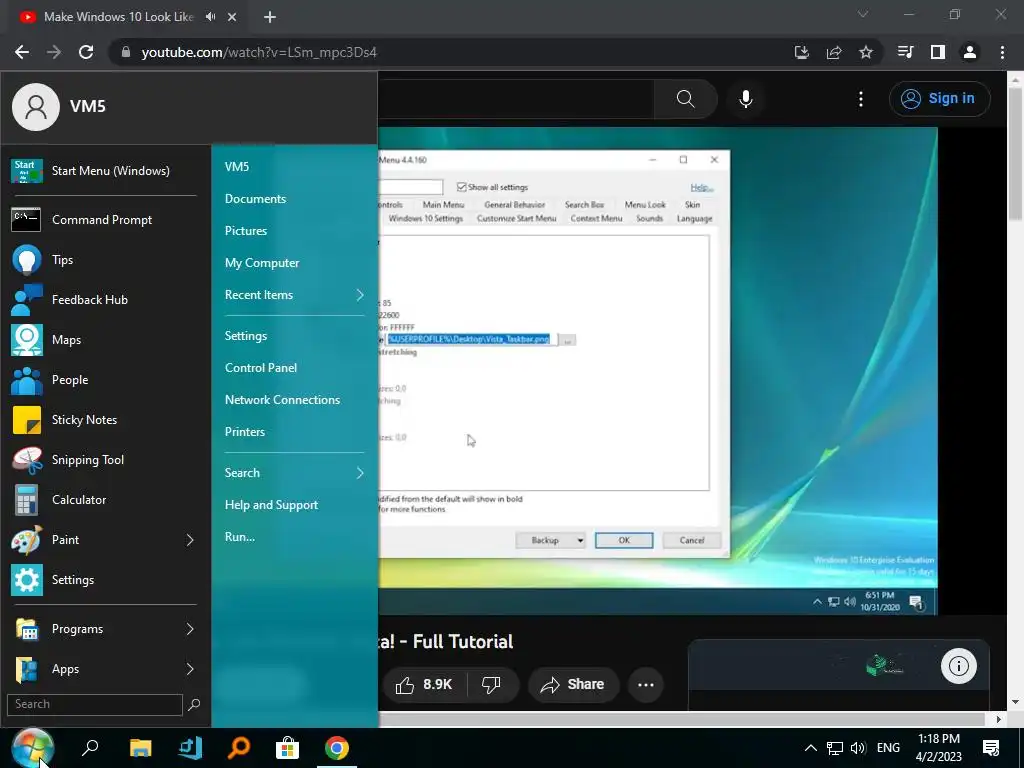Viewport: 1024px width, 768px height.
Task: Expand the Search submenu
Action: coord(360,473)
